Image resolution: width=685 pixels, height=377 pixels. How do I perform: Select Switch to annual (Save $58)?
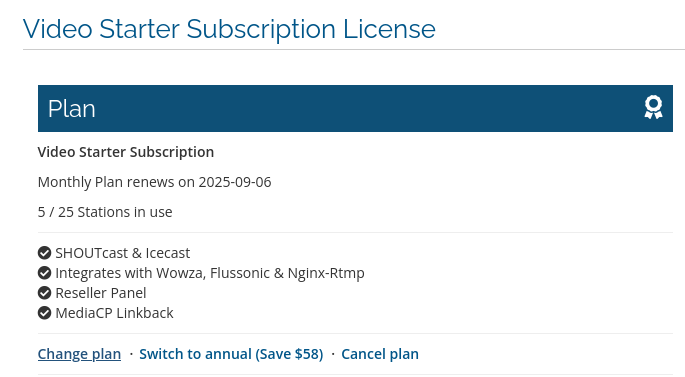click(x=231, y=354)
